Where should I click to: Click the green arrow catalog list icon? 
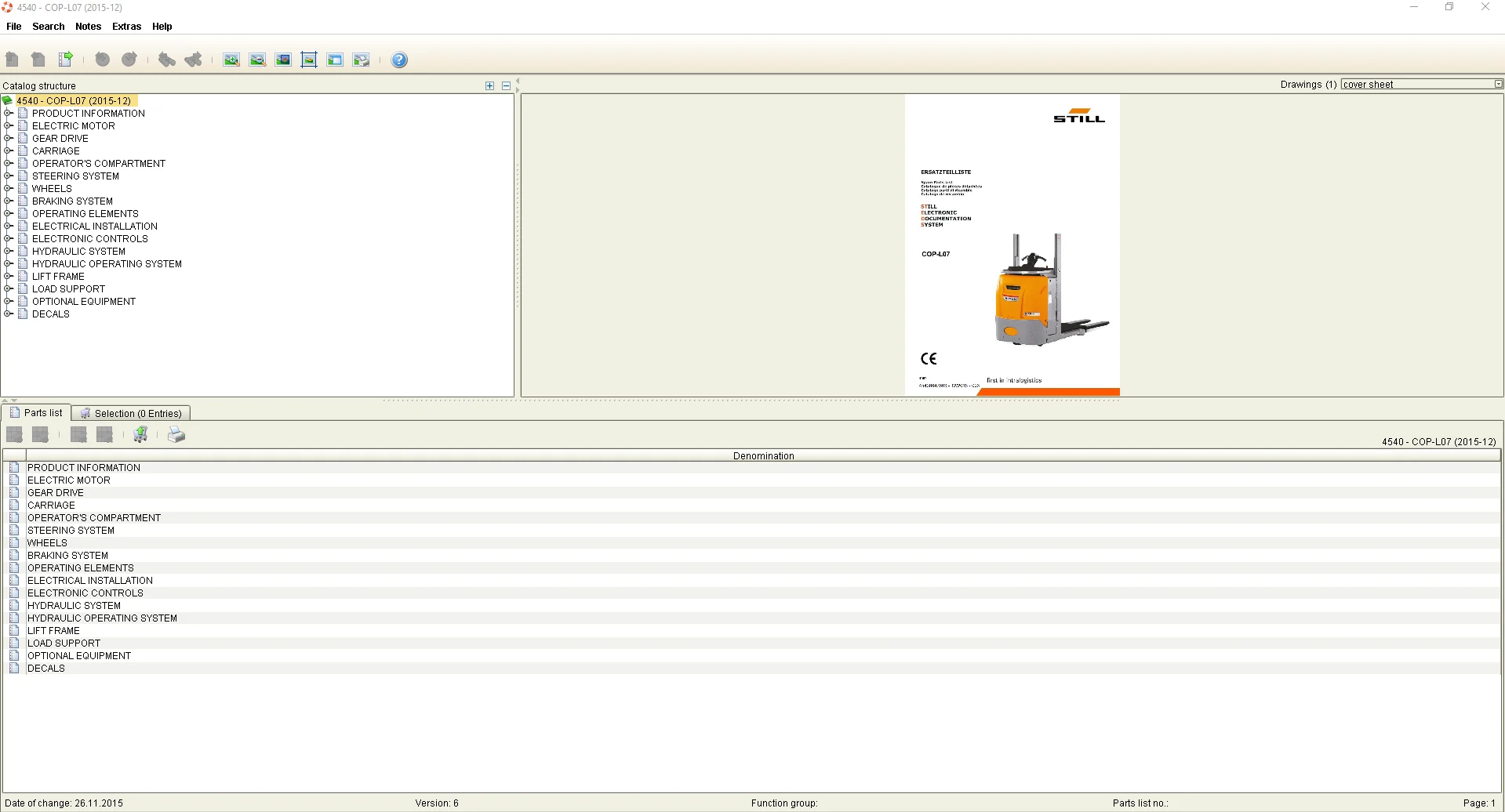pyautogui.click(x=66, y=59)
